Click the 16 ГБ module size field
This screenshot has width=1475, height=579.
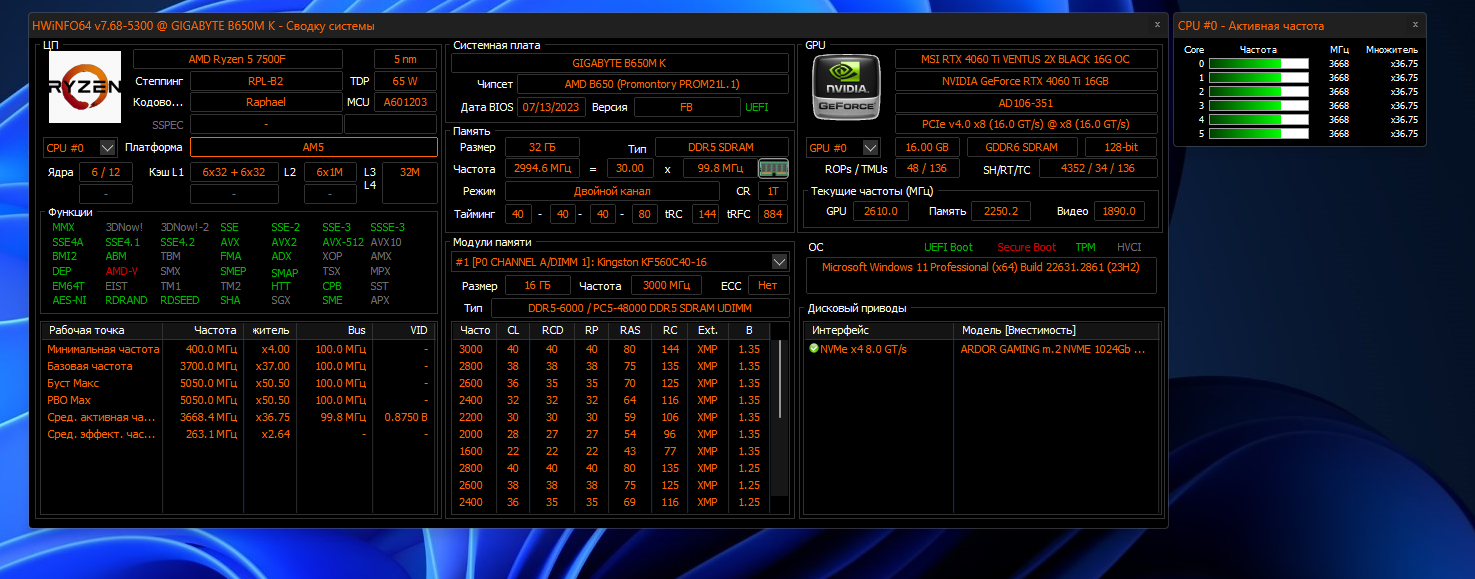point(536,286)
